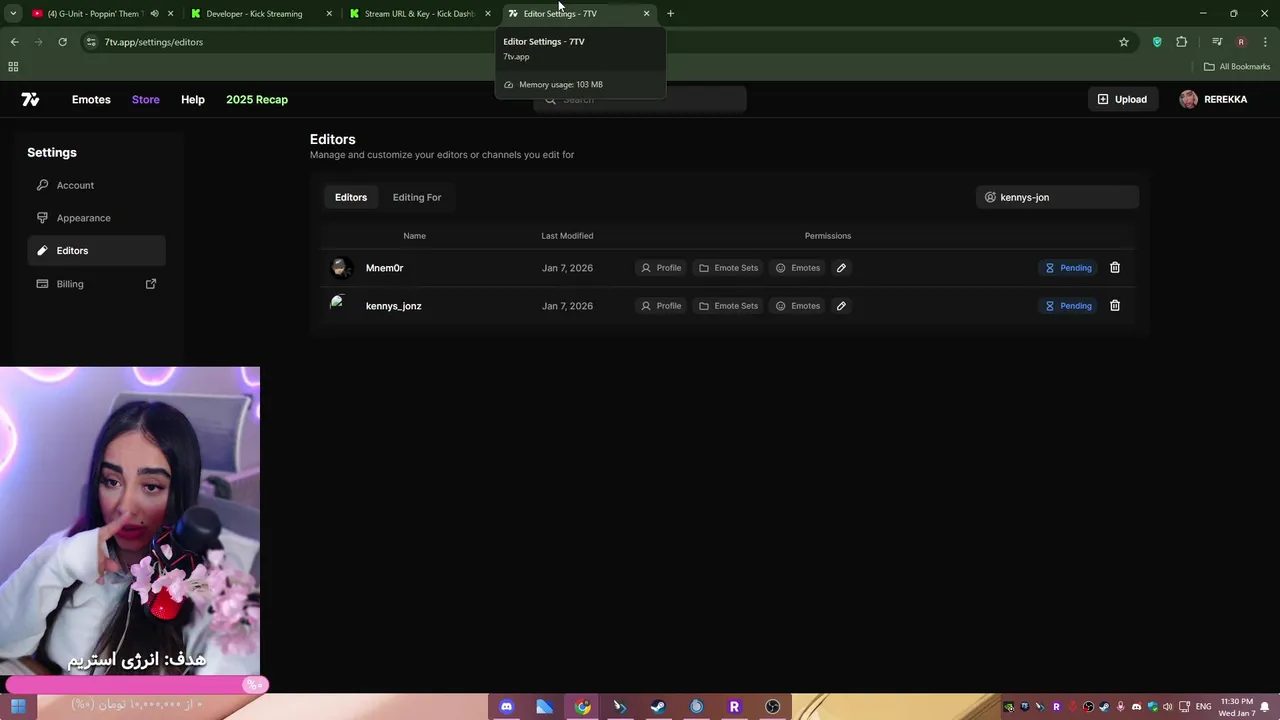Open the browser three-dot menu
Viewport: 1280px width, 720px height.
1266,42
